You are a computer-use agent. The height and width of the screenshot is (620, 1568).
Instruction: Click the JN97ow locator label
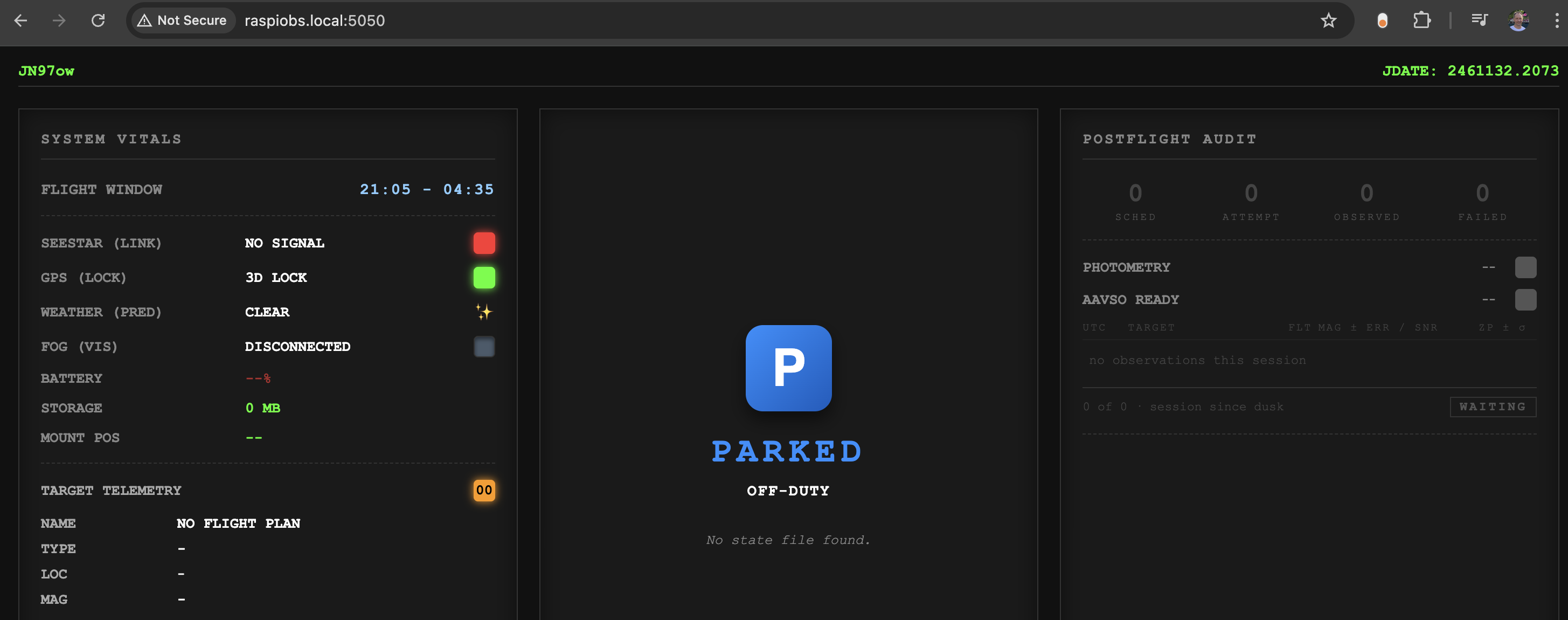[46, 71]
